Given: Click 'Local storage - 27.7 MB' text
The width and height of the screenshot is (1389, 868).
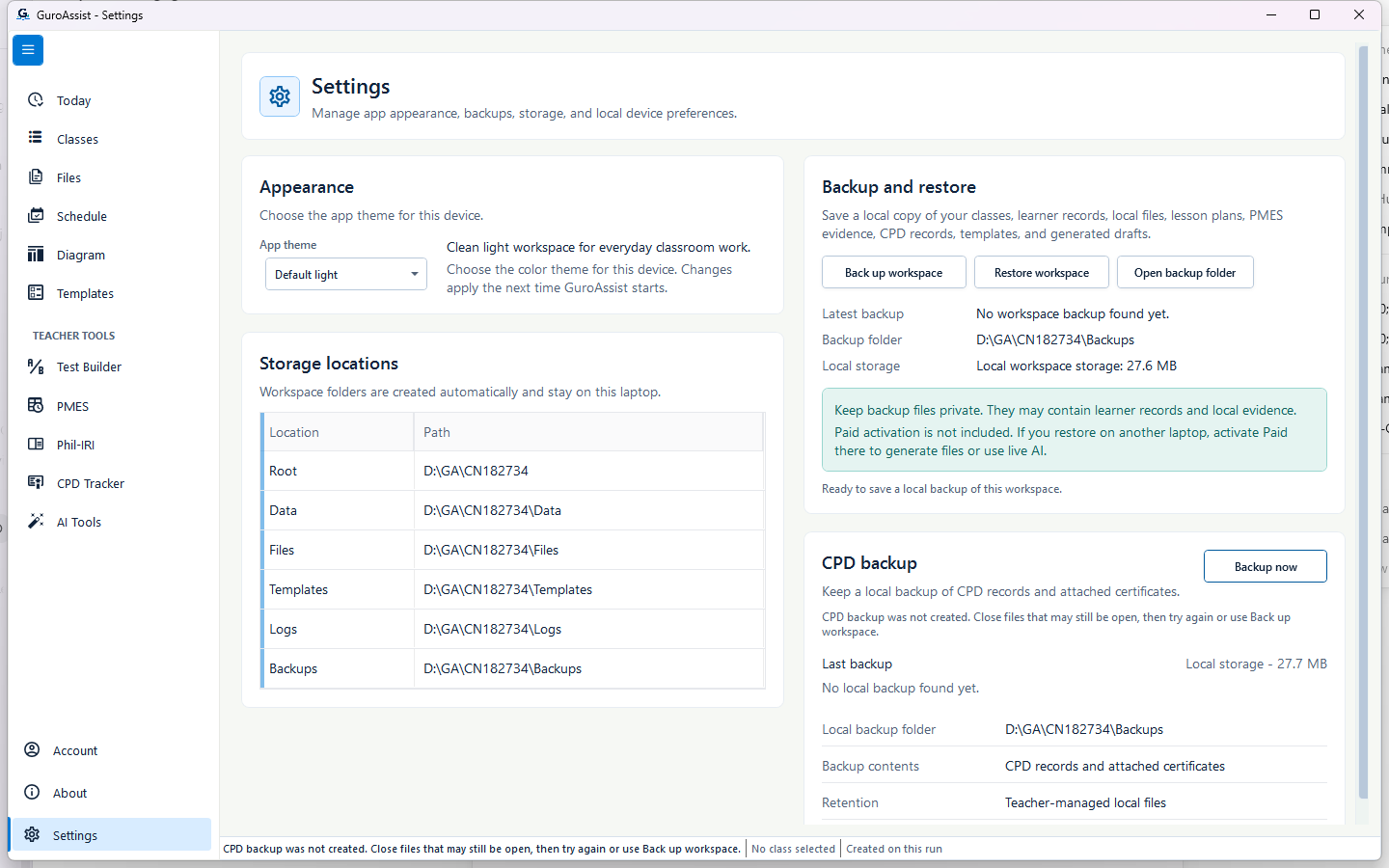Looking at the screenshot, I should (x=1256, y=664).
